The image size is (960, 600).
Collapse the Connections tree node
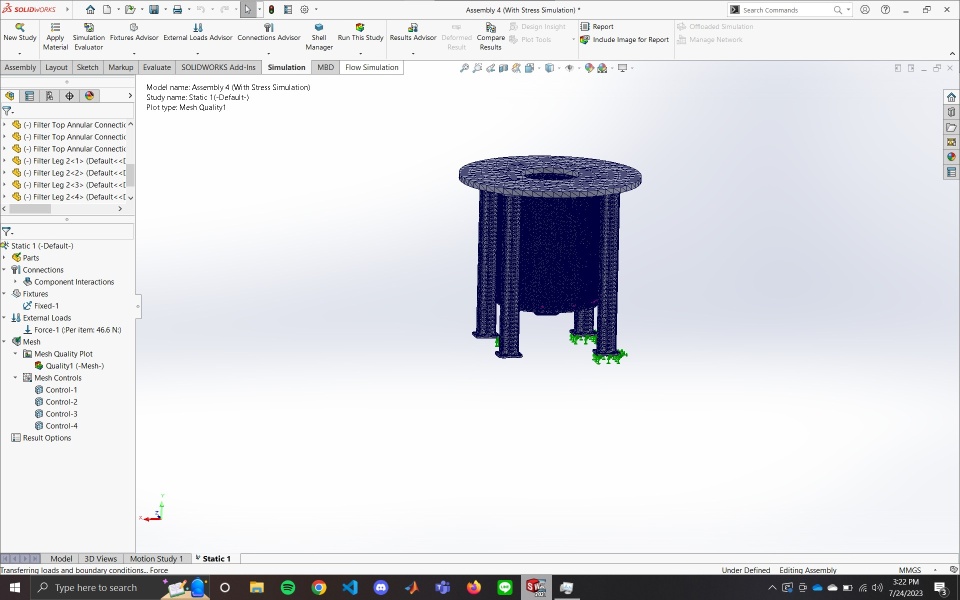click(4, 269)
